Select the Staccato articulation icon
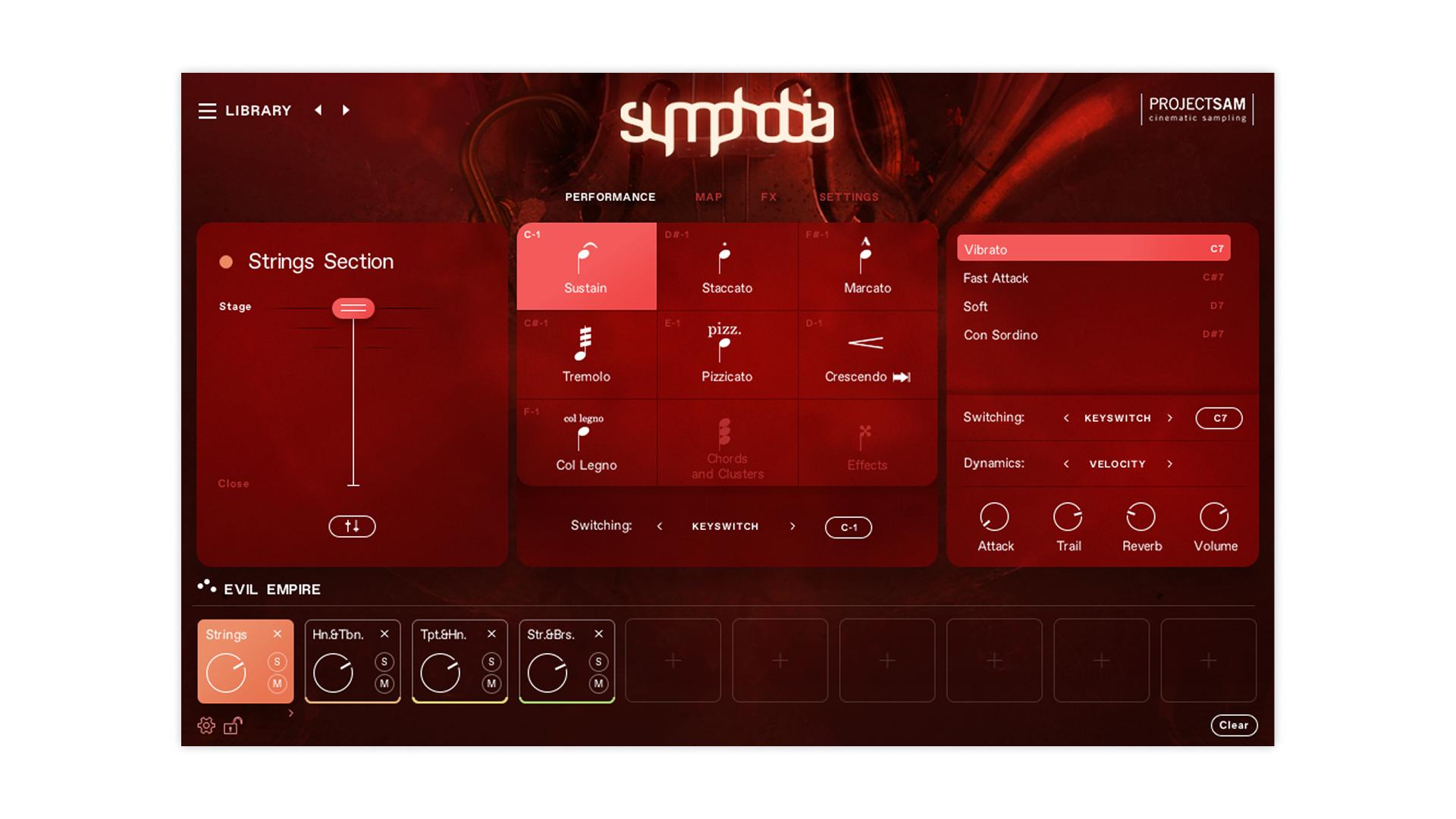1456x819 pixels. [726, 259]
